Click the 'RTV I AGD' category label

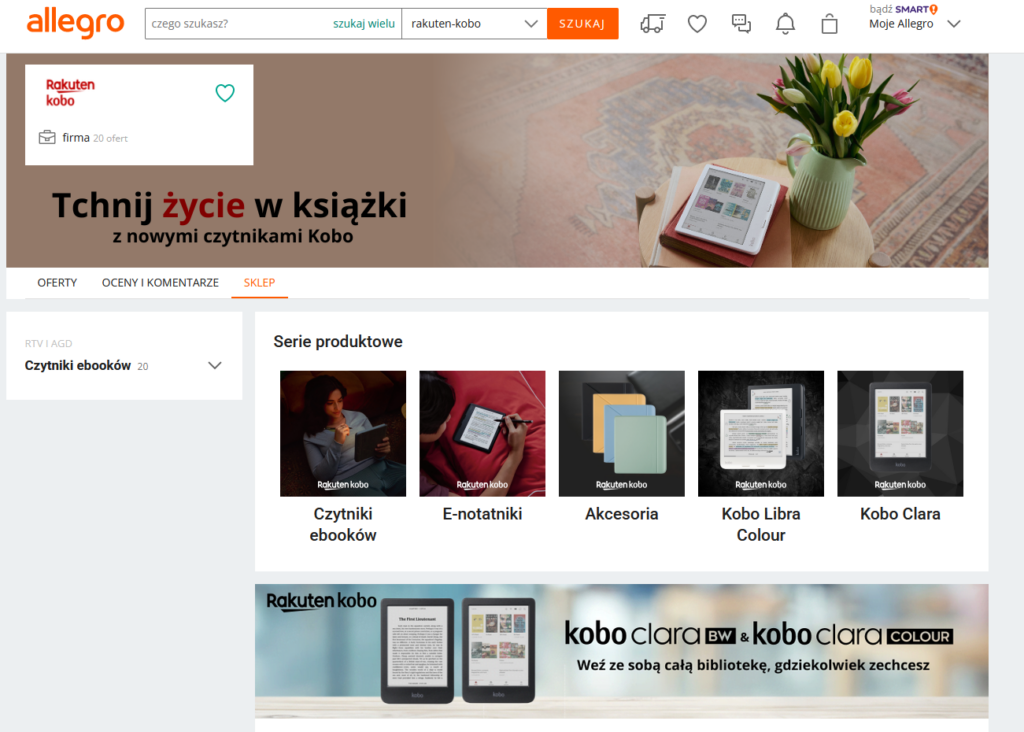48,343
